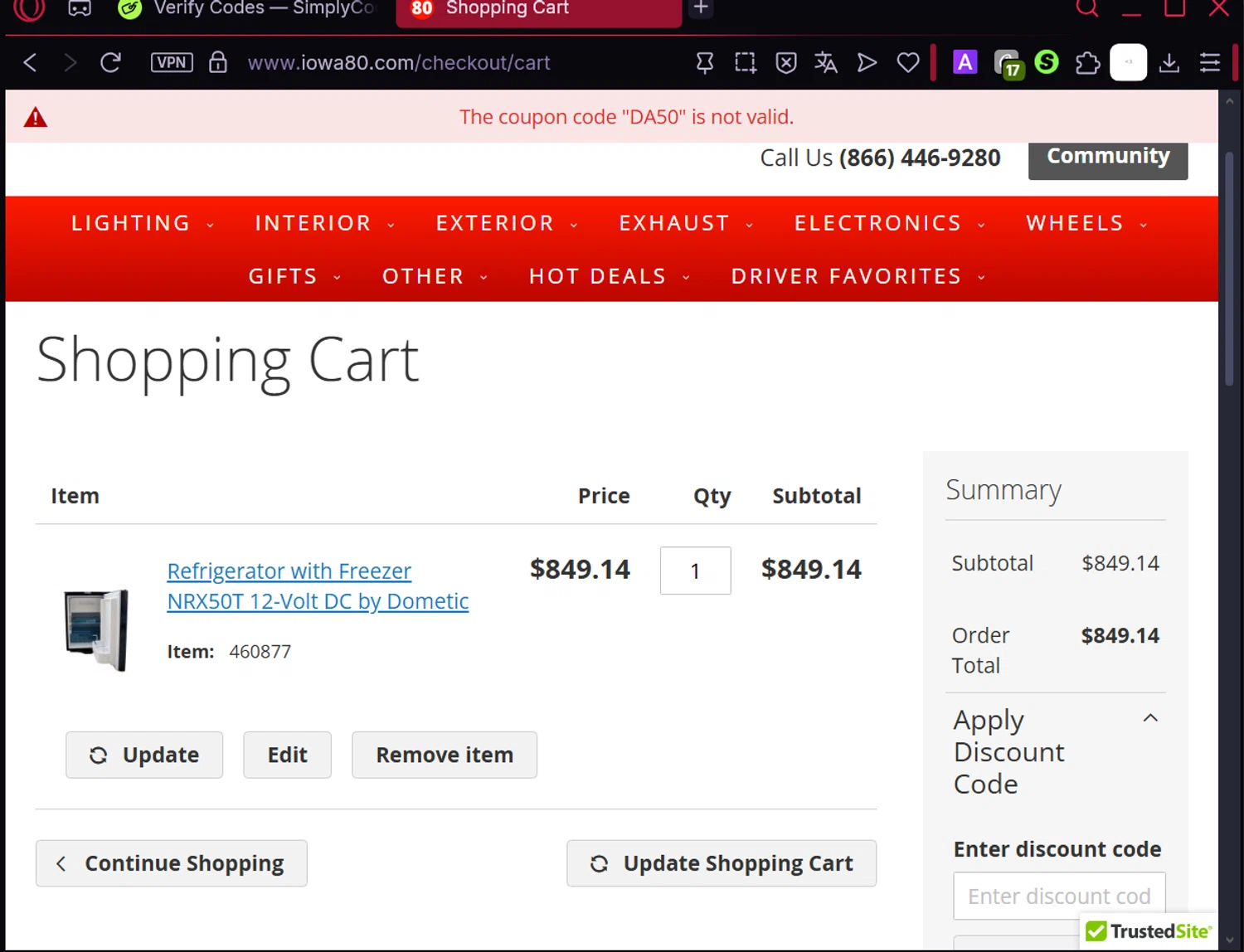Open the browser search tabs magnifier
Viewport: 1244px width, 952px height.
1087,7
